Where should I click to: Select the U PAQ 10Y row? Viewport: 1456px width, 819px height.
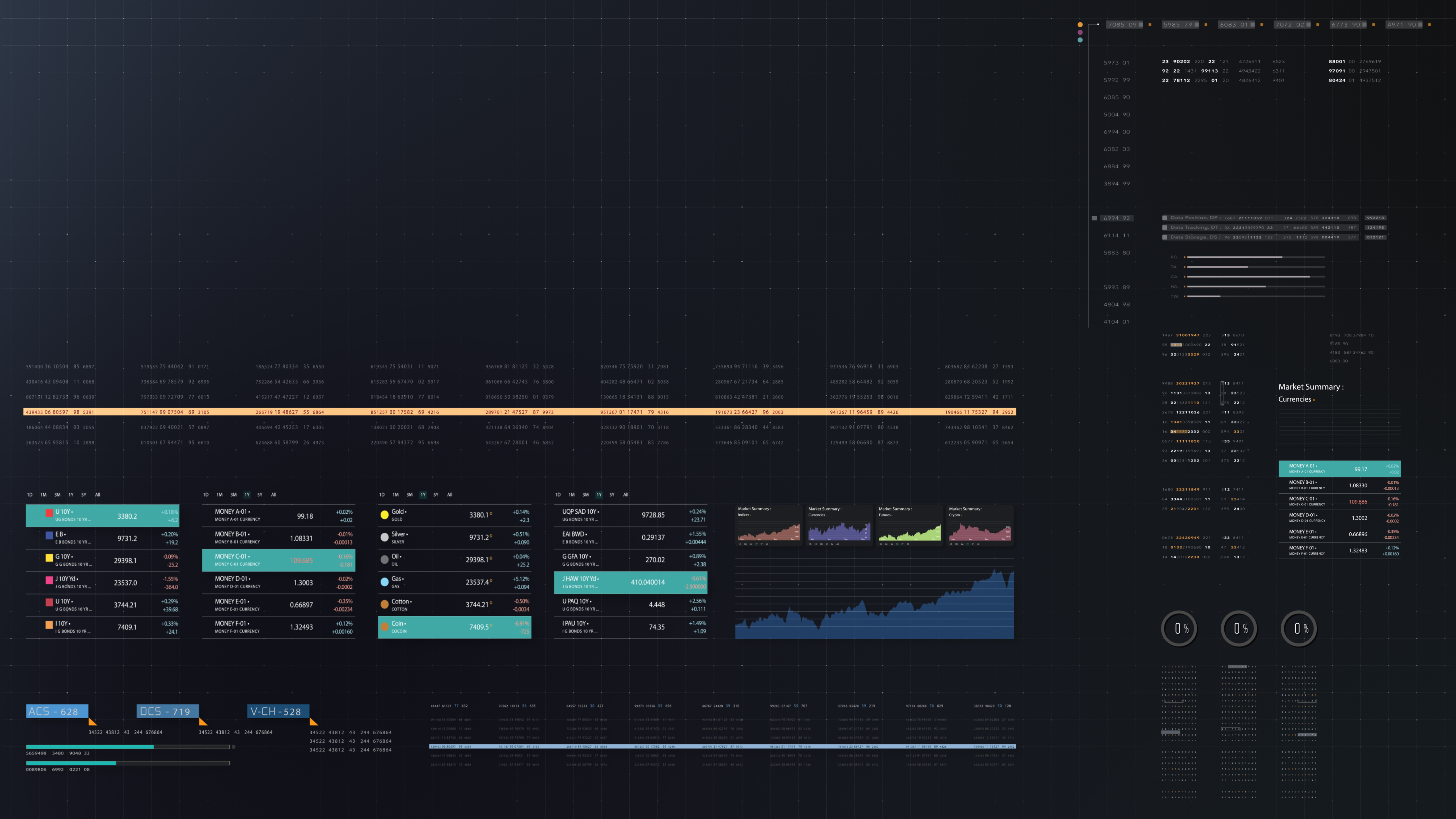pos(631,605)
